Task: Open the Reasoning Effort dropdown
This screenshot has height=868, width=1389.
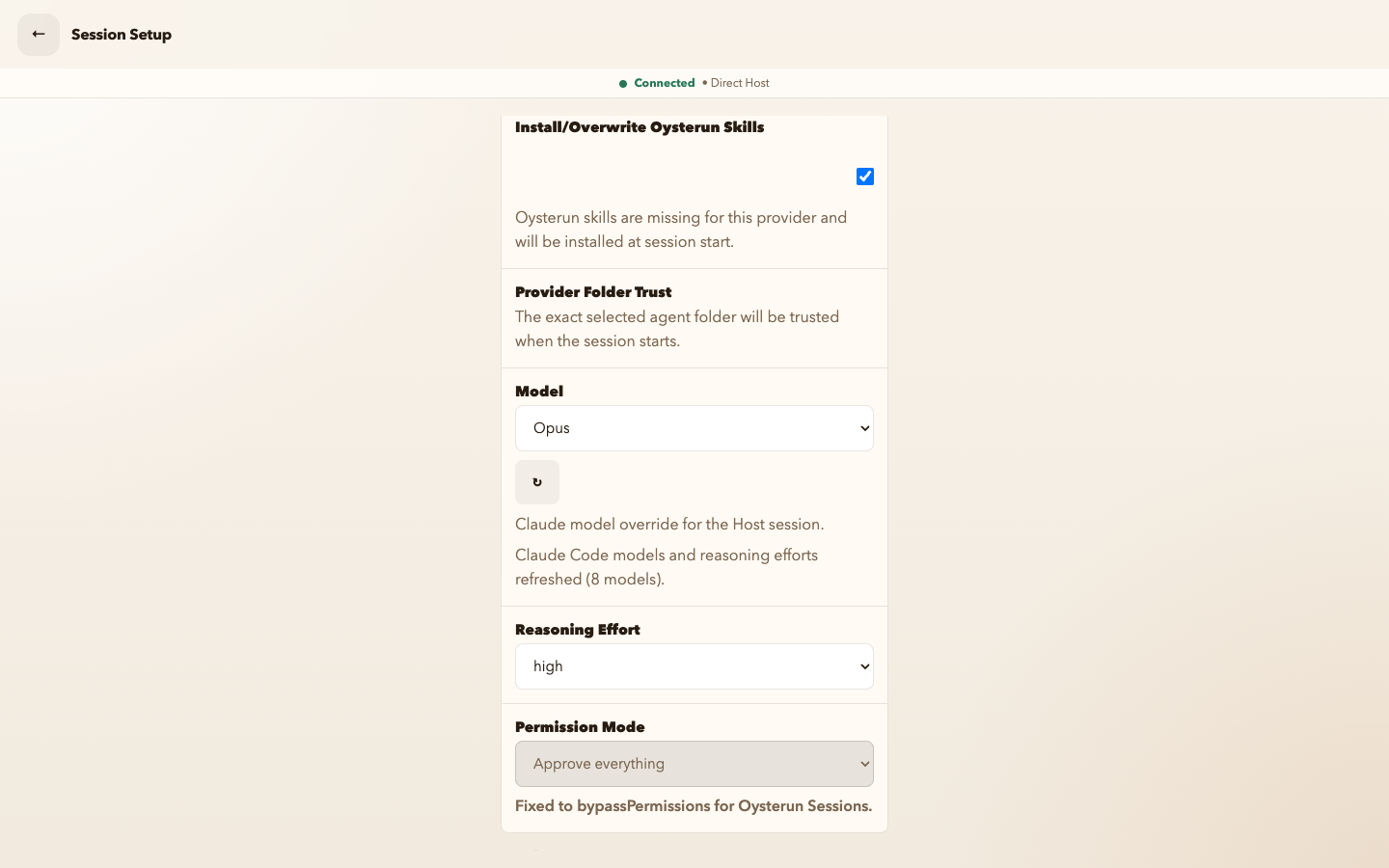Action: (694, 666)
